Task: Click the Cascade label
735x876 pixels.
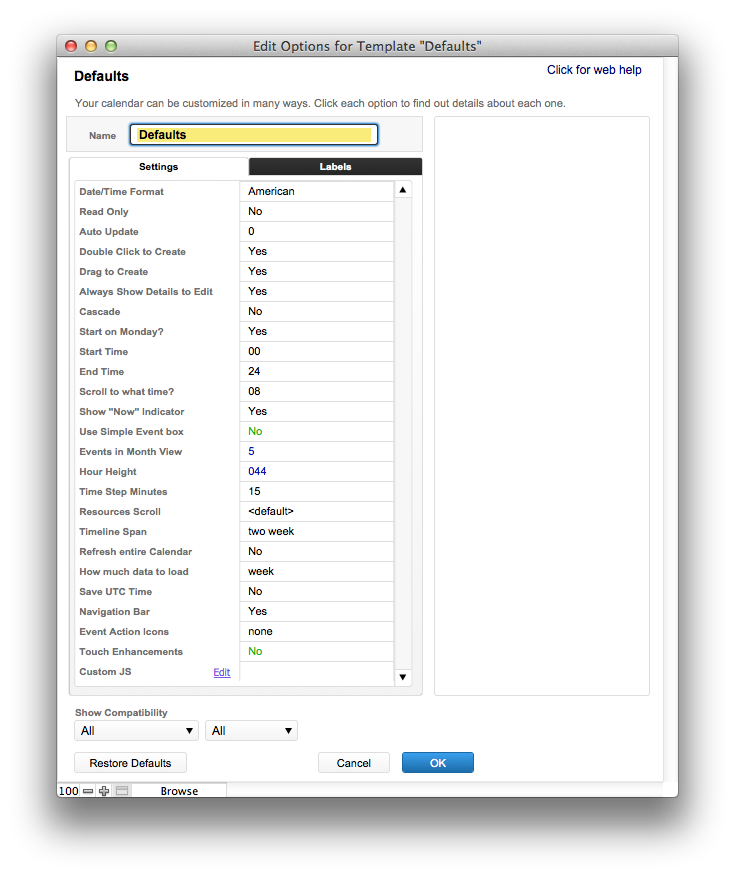Action: tap(99, 312)
